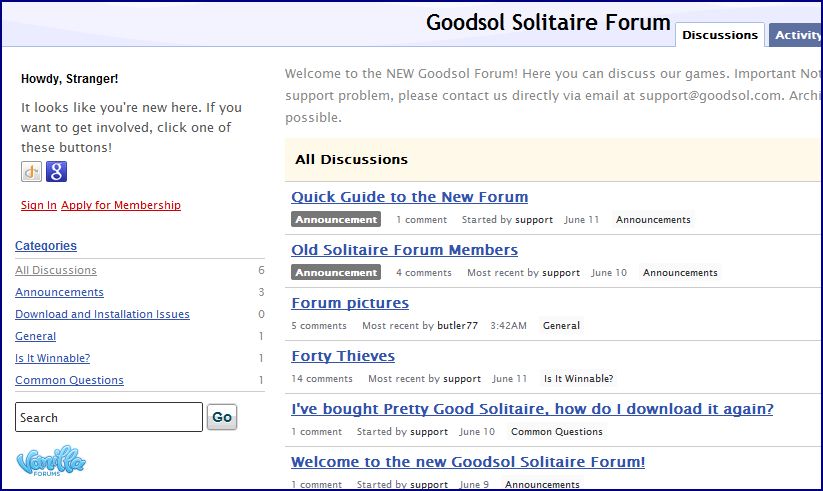Click Announcement badge on Quick Guide row

coord(336,220)
